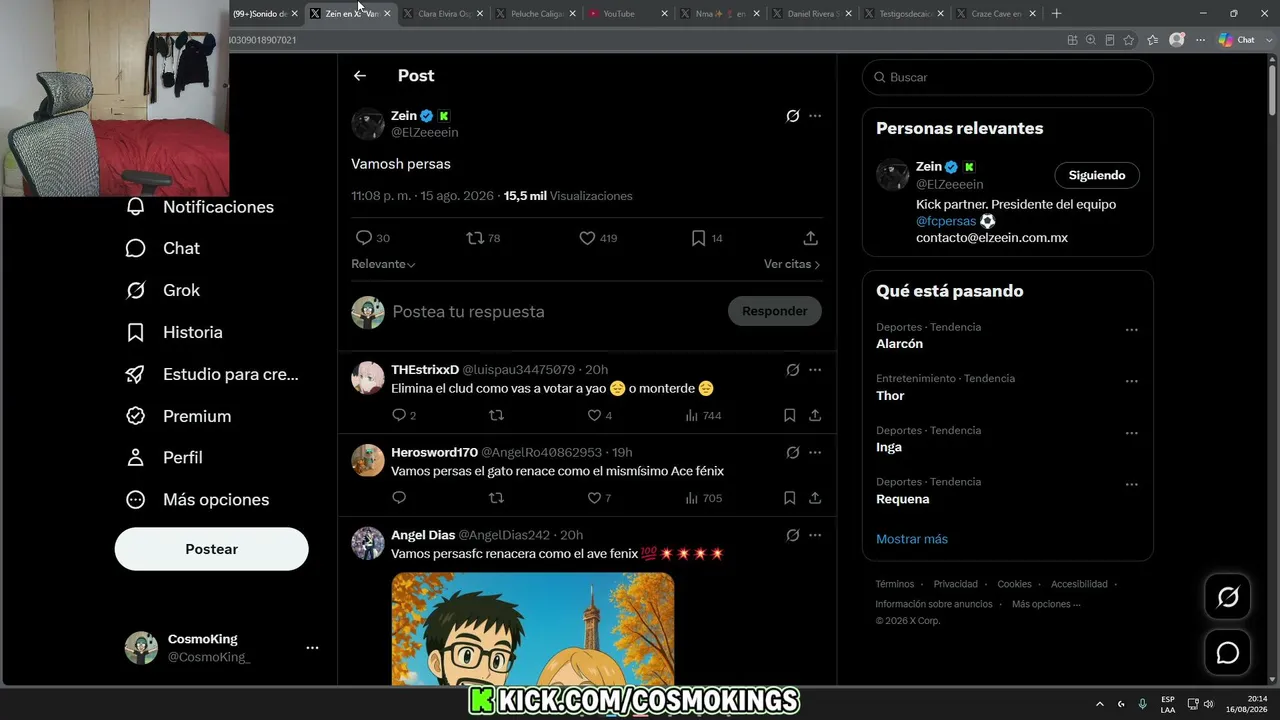Open the taskbar volume control

[1209, 704]
